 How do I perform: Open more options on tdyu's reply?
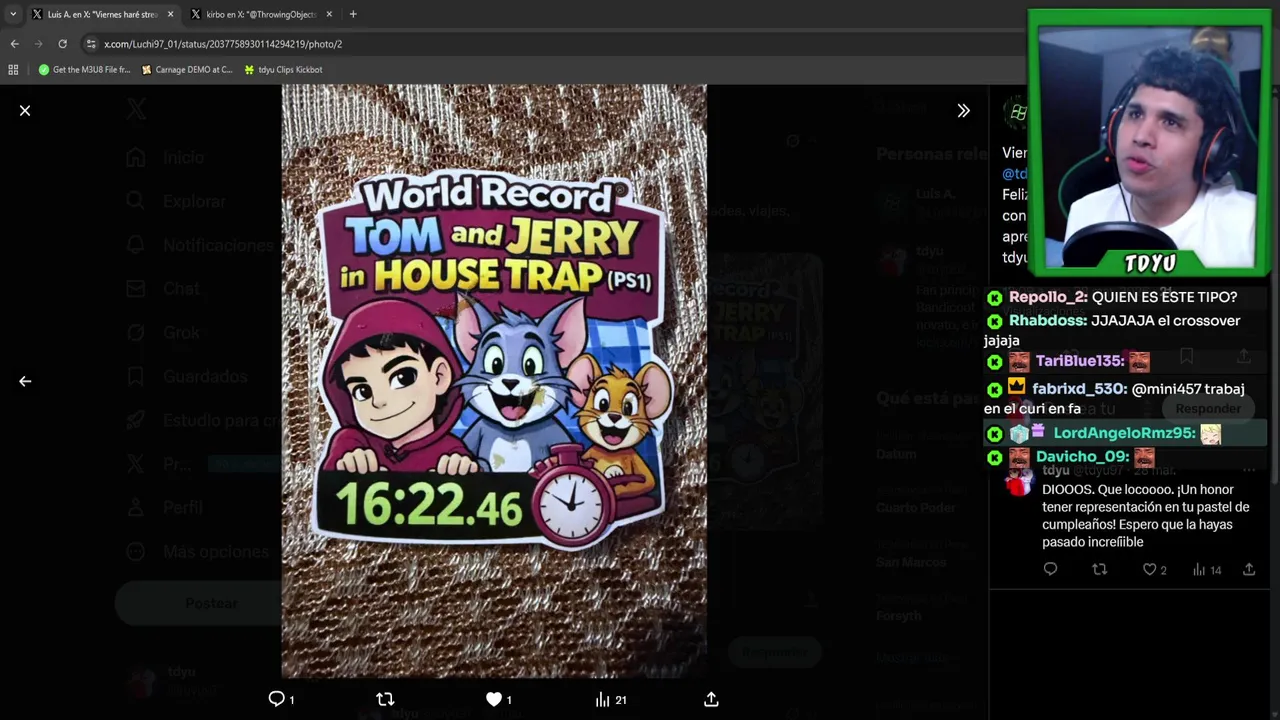(x=1248, y=470)
